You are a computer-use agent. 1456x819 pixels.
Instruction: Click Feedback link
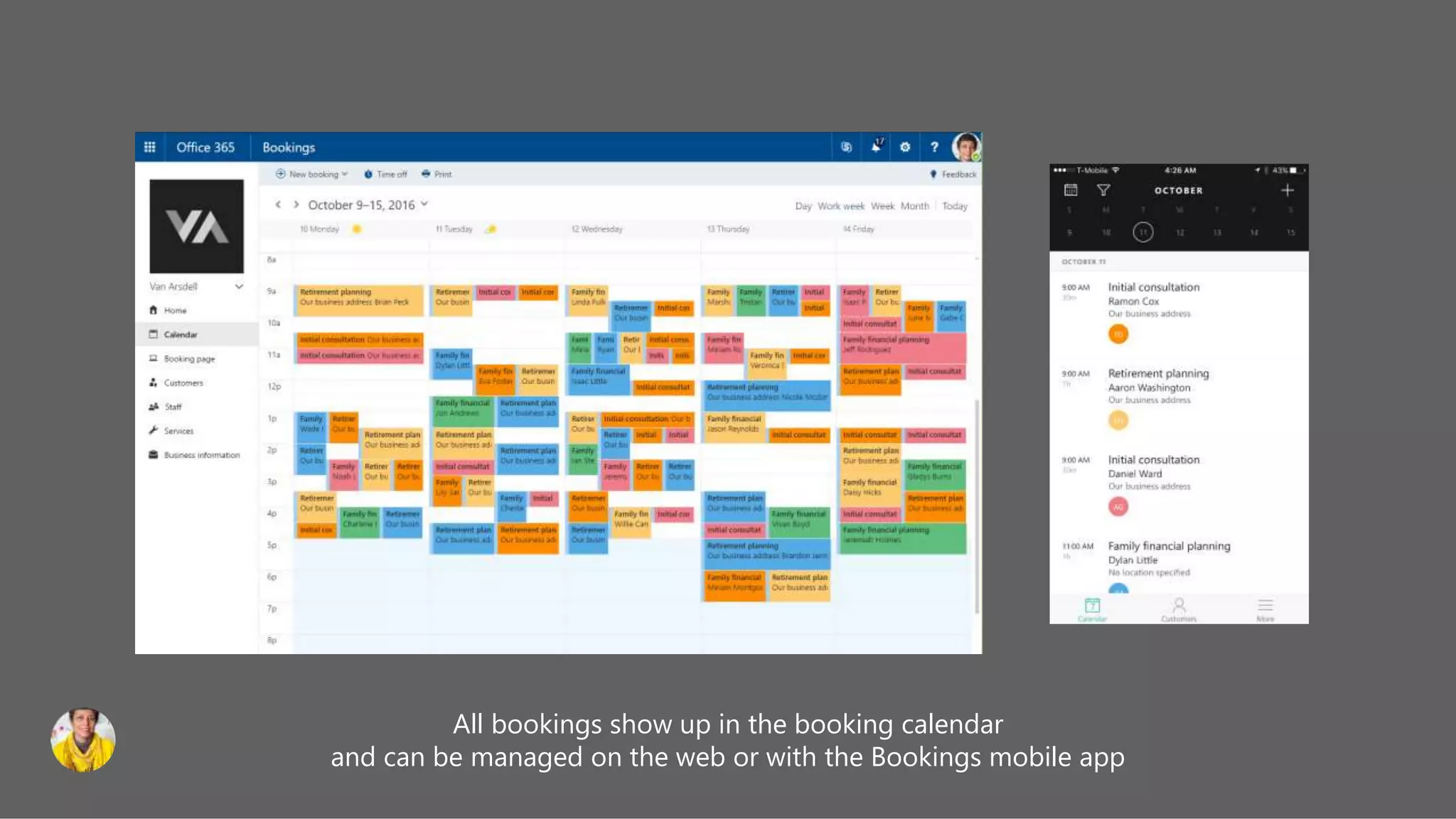953,174
